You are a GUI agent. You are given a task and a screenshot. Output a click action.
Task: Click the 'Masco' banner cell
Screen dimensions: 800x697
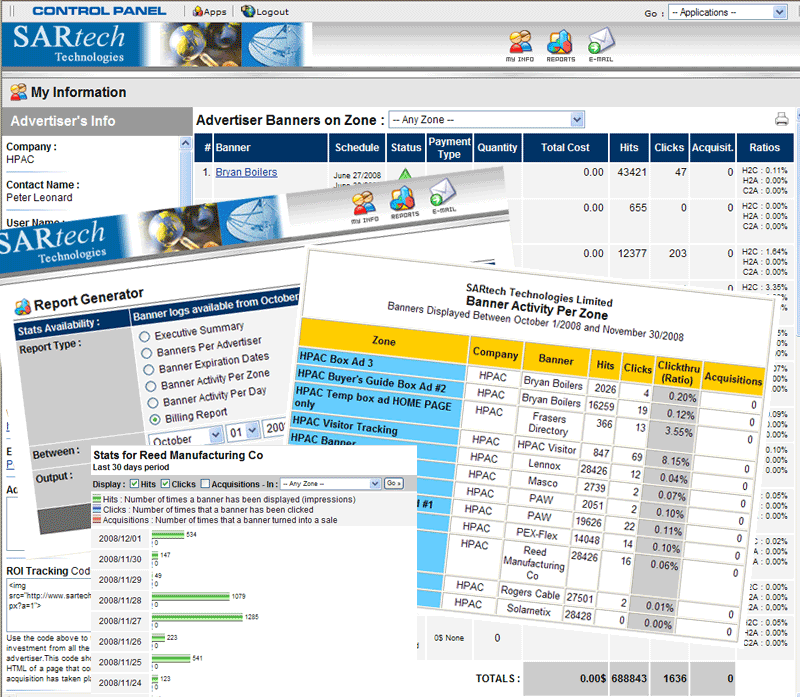(542, 482)
